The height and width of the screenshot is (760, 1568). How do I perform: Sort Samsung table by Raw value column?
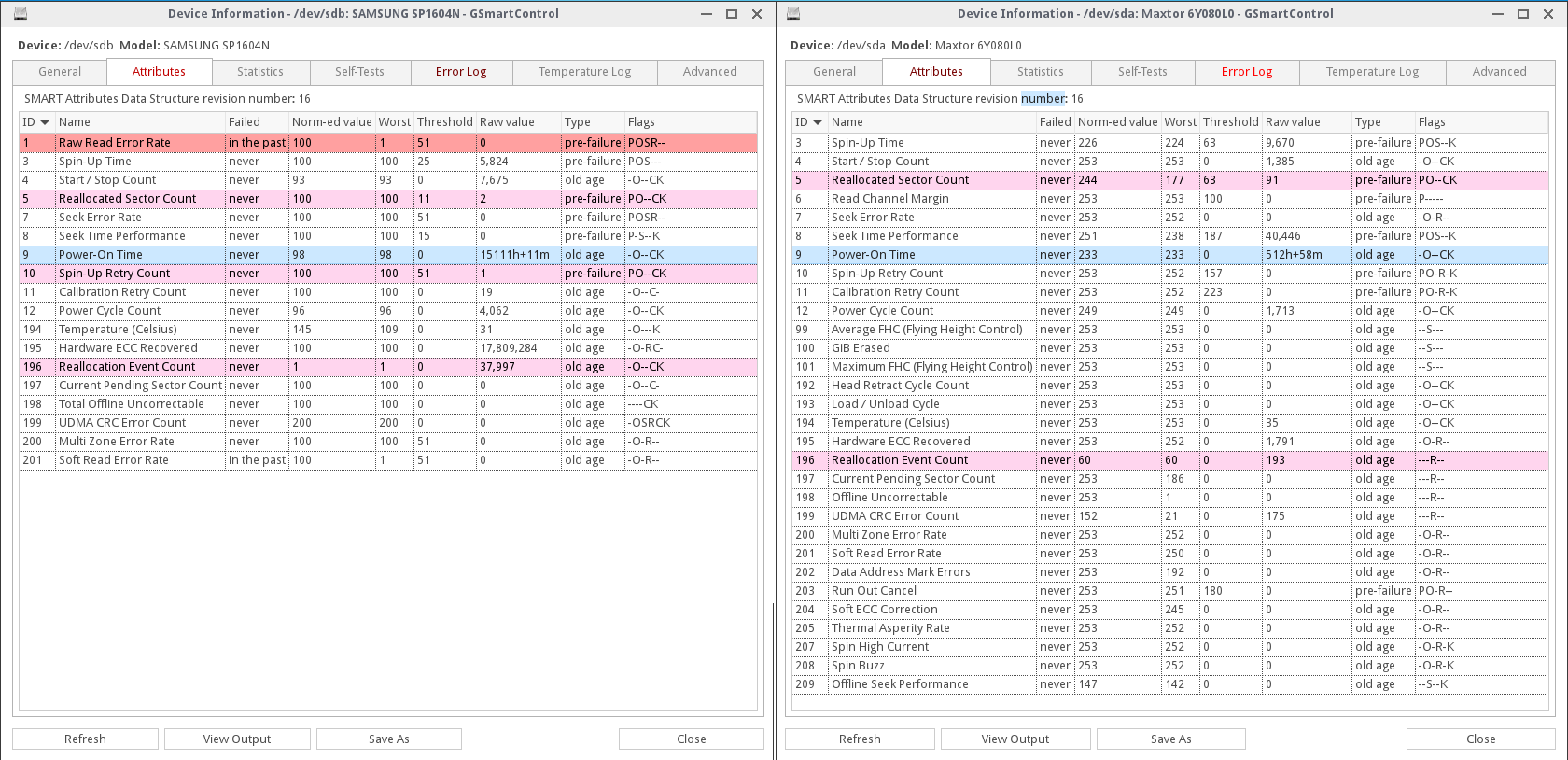(507, 122)
